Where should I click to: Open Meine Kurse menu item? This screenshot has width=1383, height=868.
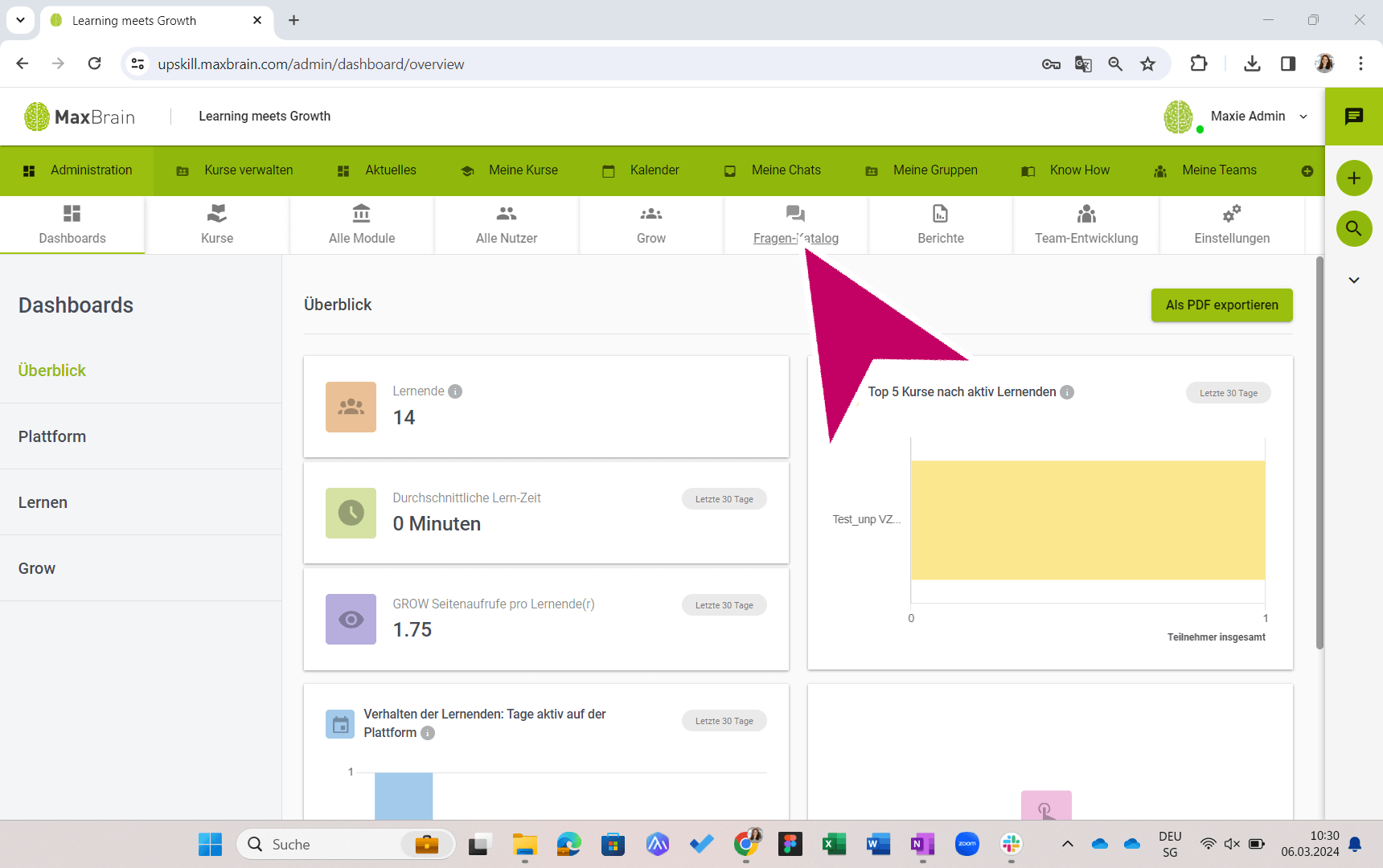(x=509, y=170)
